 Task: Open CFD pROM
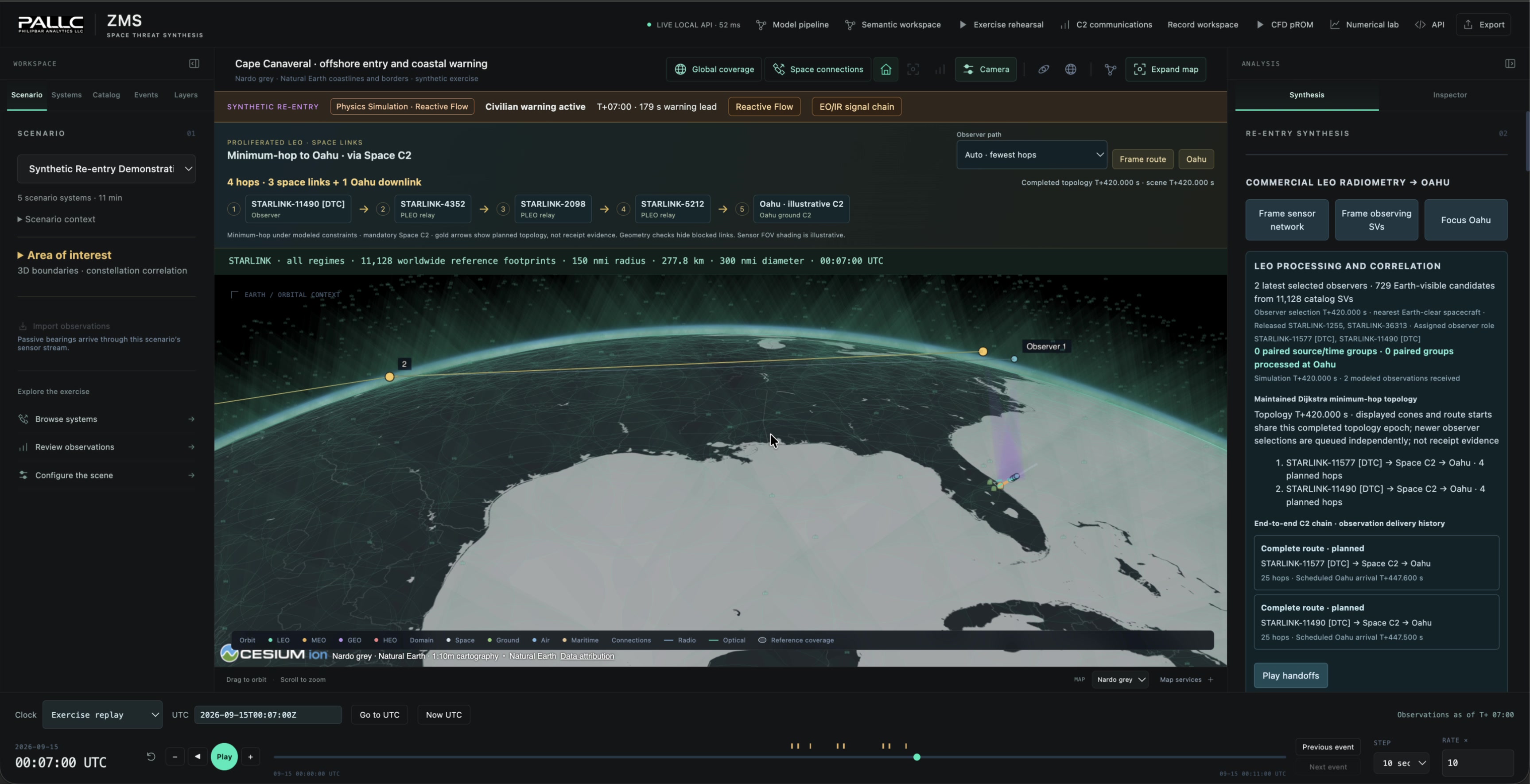[1285, 25]
